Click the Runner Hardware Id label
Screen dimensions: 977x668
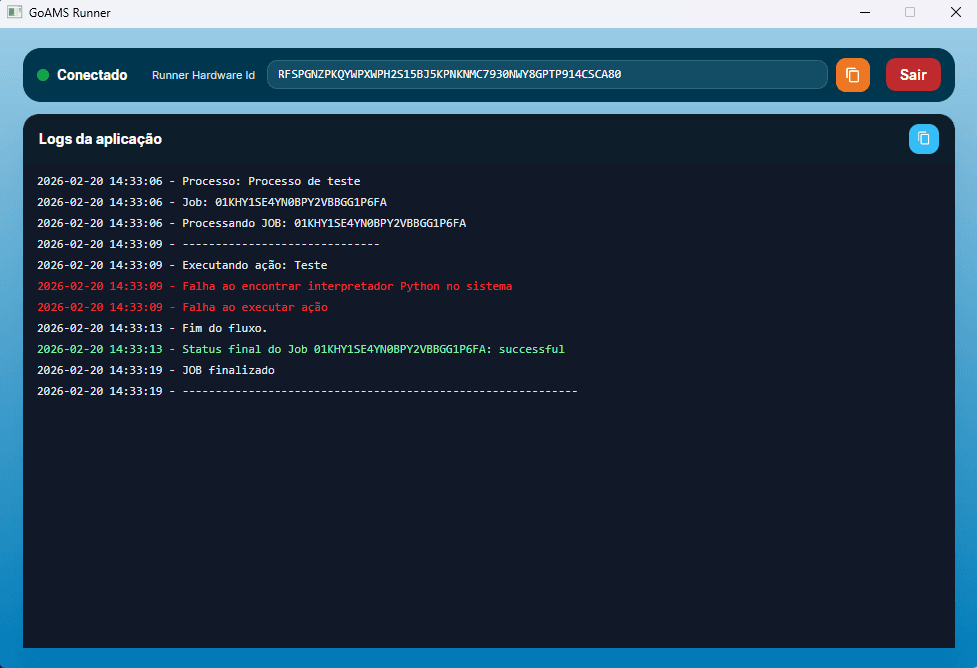tap(203, 75)
